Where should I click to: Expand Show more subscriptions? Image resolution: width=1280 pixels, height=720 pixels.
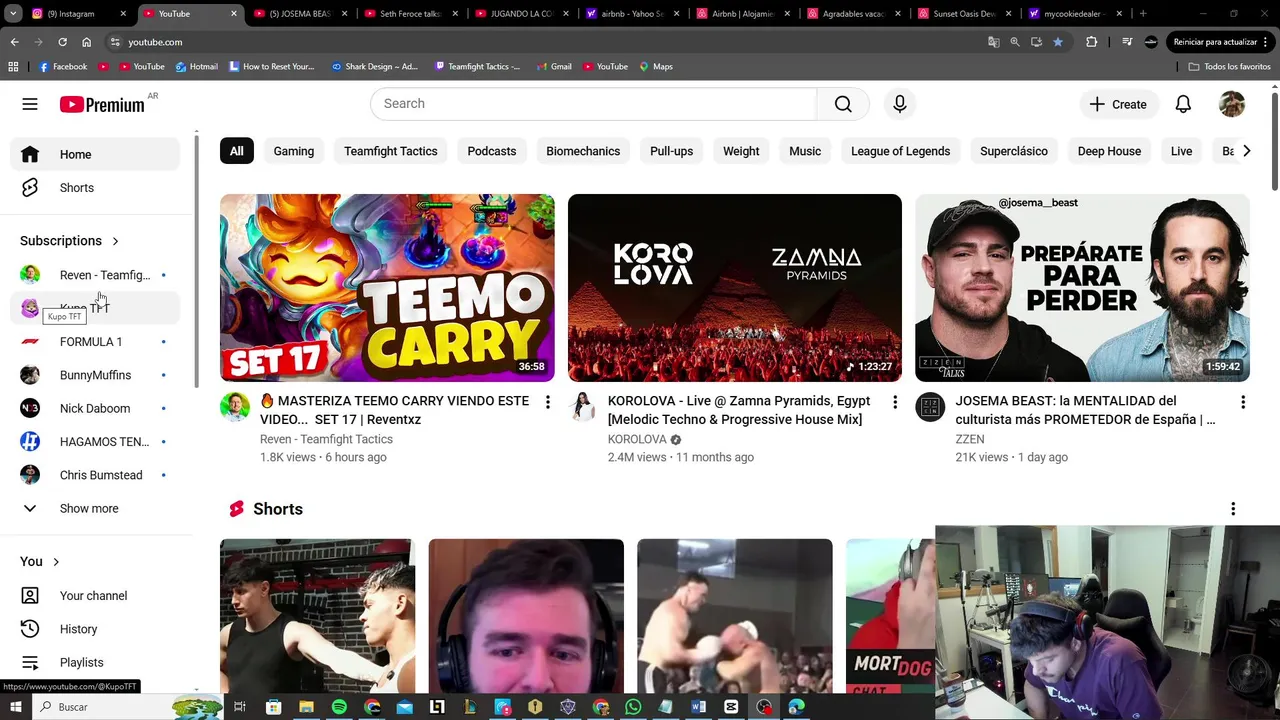pyautogui.click(x=95, y=508)
